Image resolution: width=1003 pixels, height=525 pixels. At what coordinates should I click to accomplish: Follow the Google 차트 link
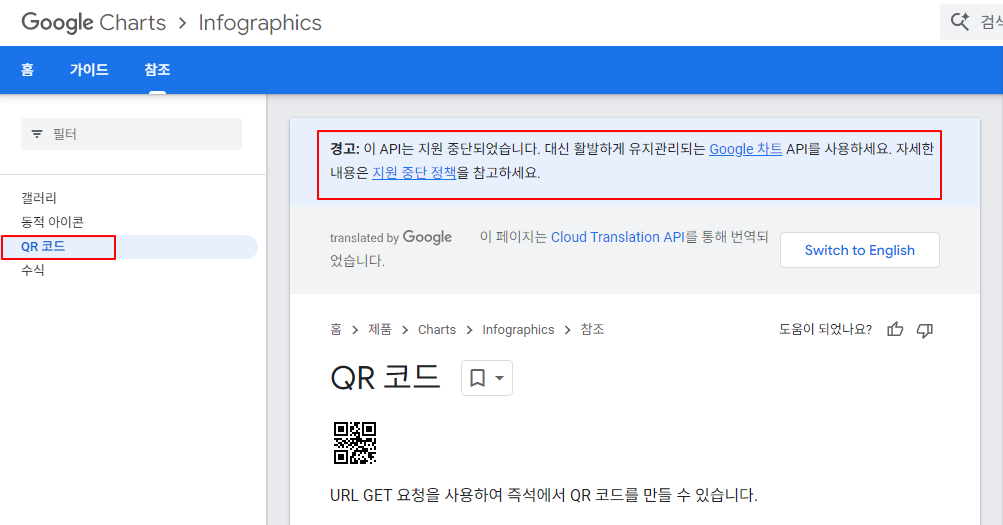pos(745,149)
